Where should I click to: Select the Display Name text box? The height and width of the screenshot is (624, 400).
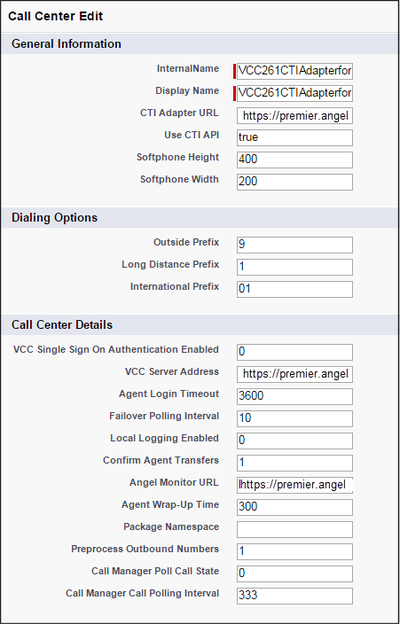(295, 94)
